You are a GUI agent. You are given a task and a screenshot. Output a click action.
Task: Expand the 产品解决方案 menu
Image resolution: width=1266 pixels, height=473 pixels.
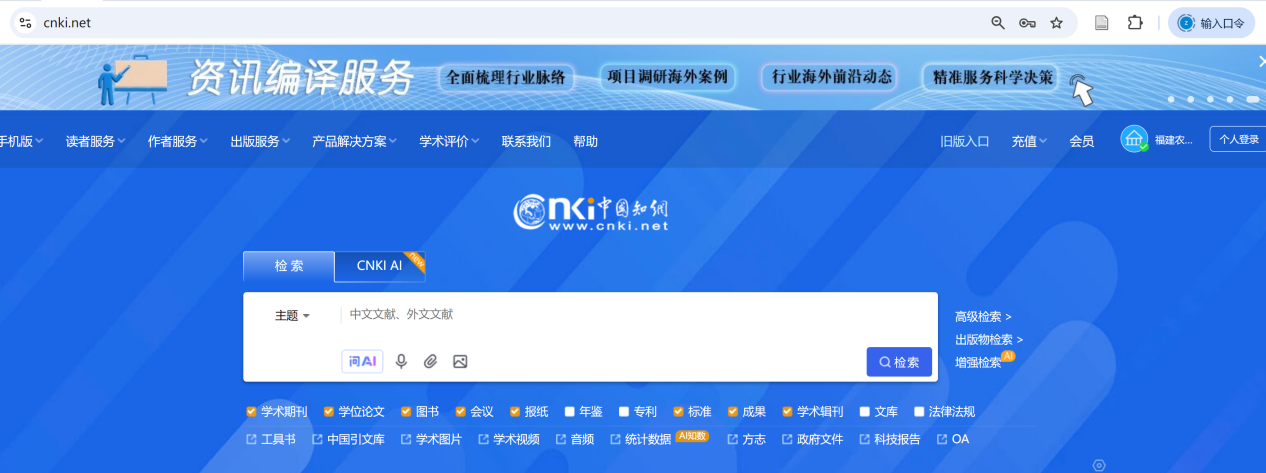[x=355, y=141]
